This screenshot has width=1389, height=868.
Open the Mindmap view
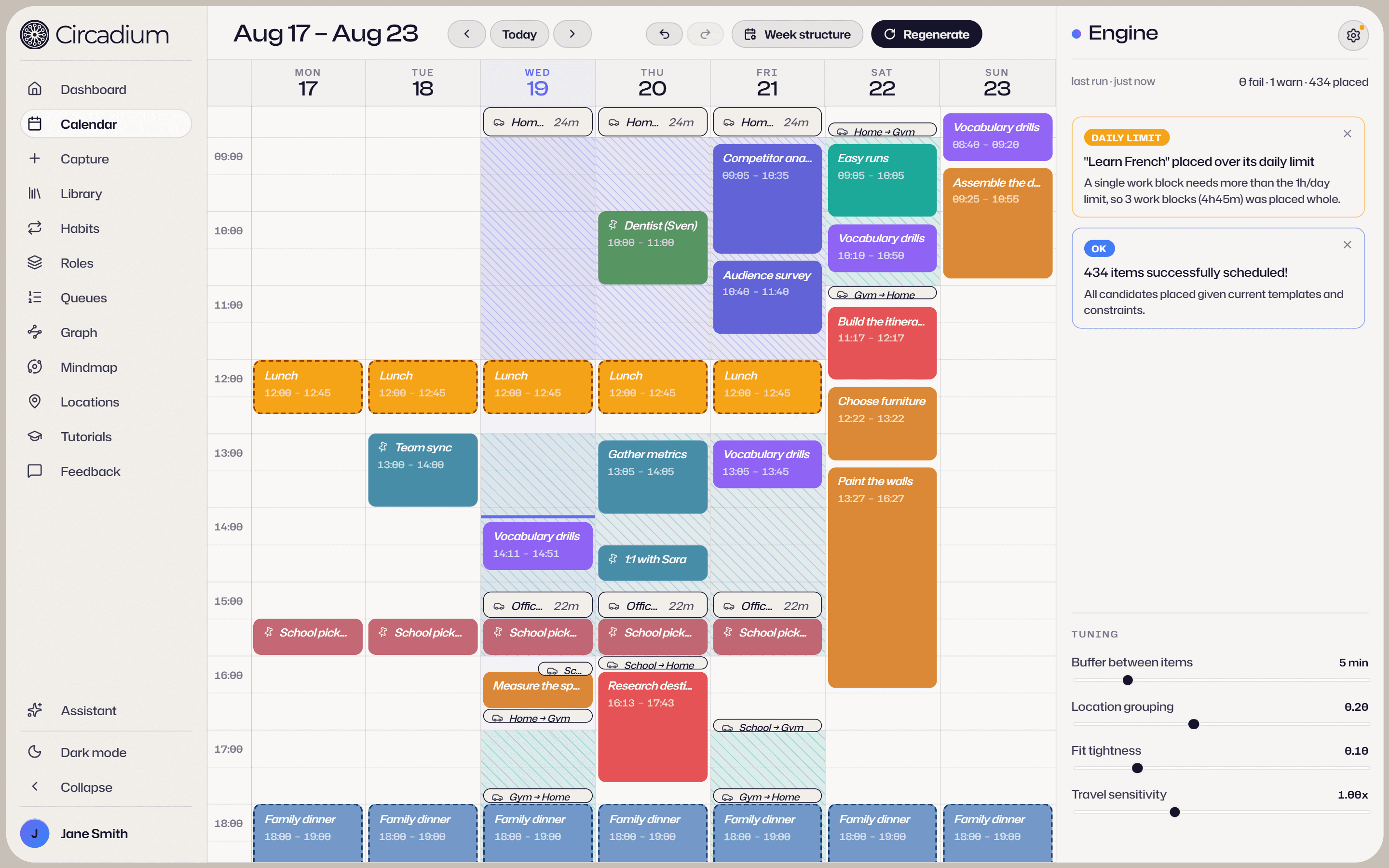[106, 367]
